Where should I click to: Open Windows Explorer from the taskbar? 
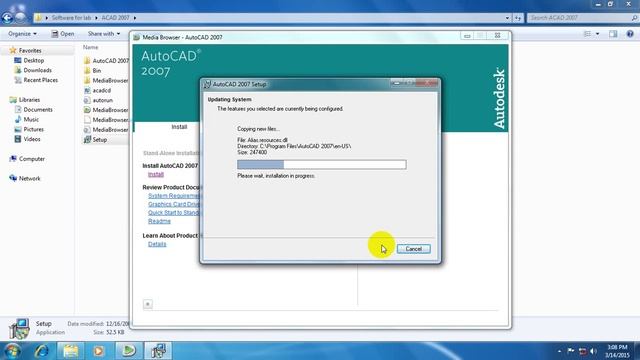tap(71, 351)
